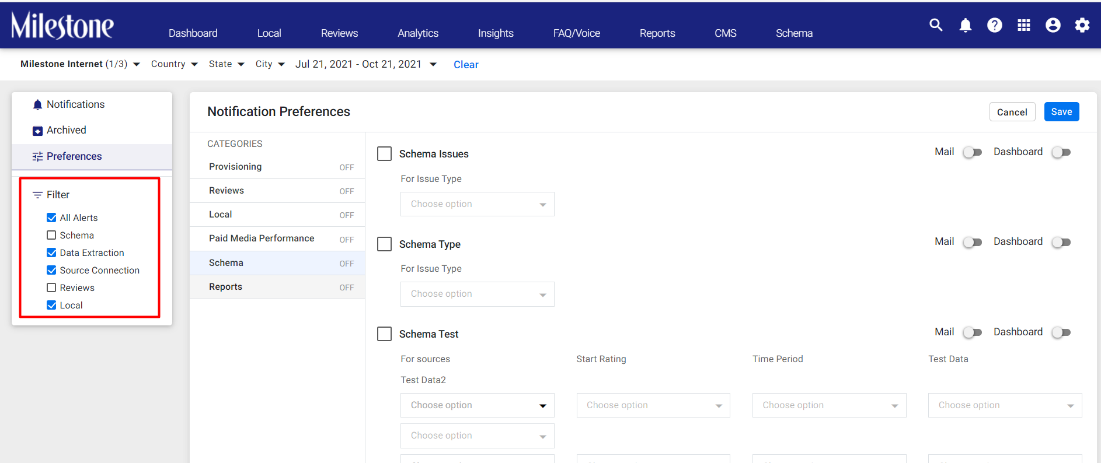The width and height of the screenshot is (1101, 463).
Task: Uncheck the All Alerts filter
Action: click(x=51, y=218)
